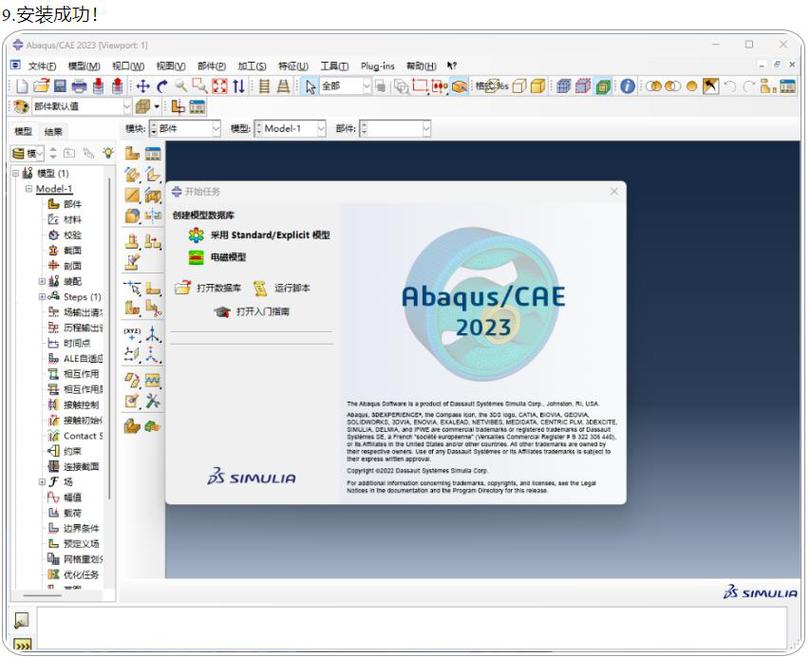810x657 pixels.
Task: Open the 文件(F) menu
Action: 42,66
